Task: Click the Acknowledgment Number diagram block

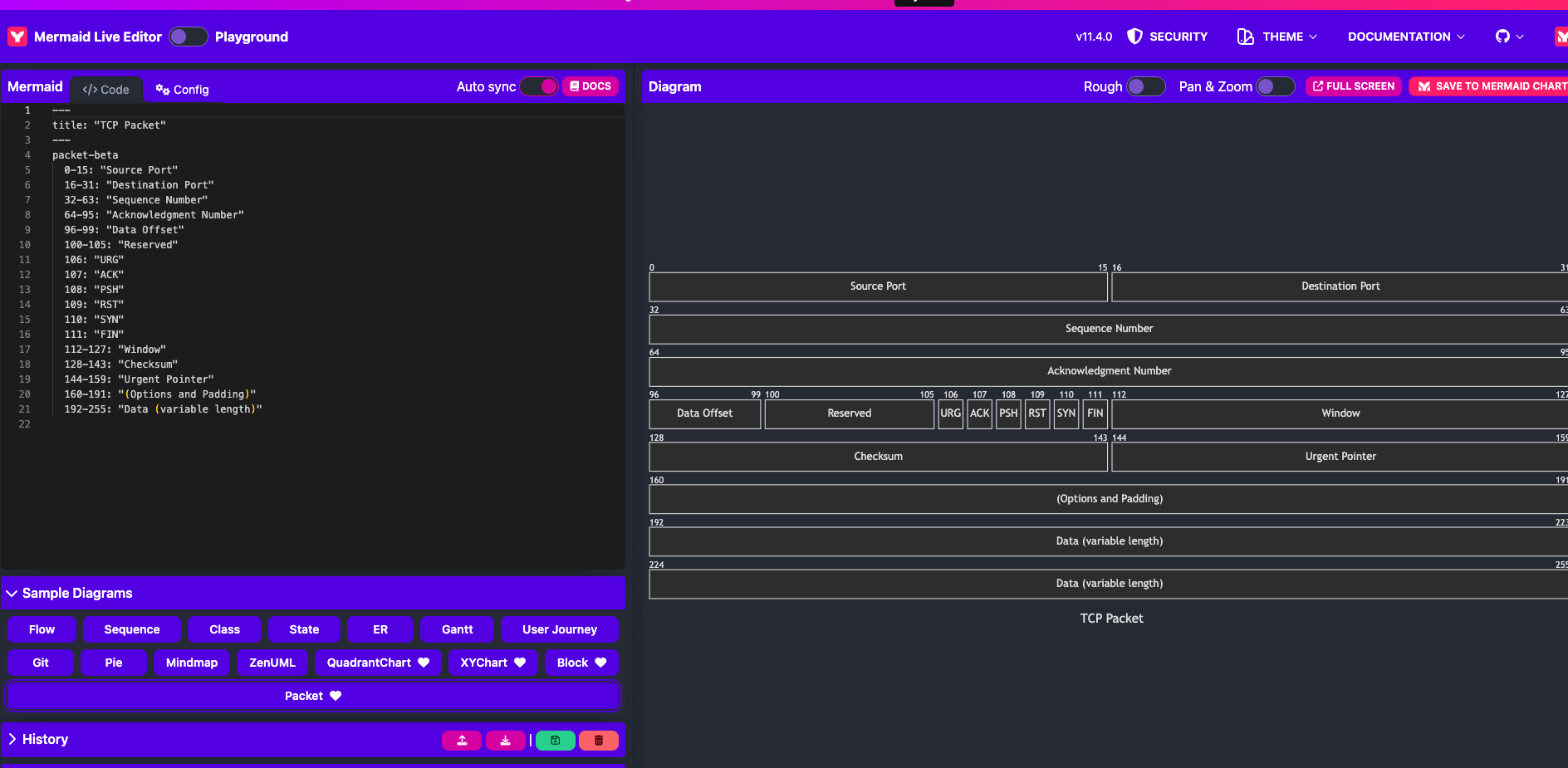Action: point(1109,371)
